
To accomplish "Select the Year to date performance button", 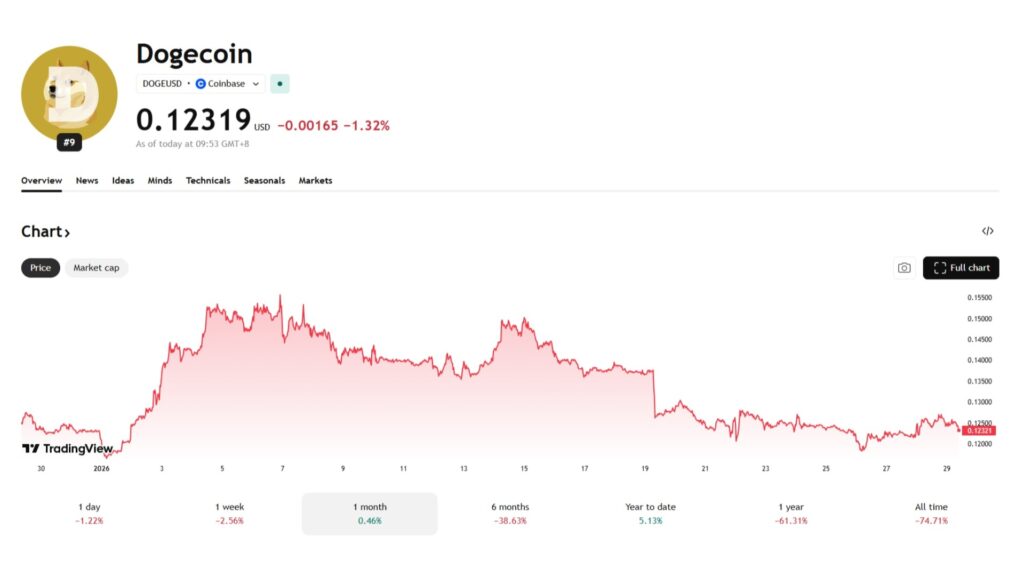I will pos(649,512).
